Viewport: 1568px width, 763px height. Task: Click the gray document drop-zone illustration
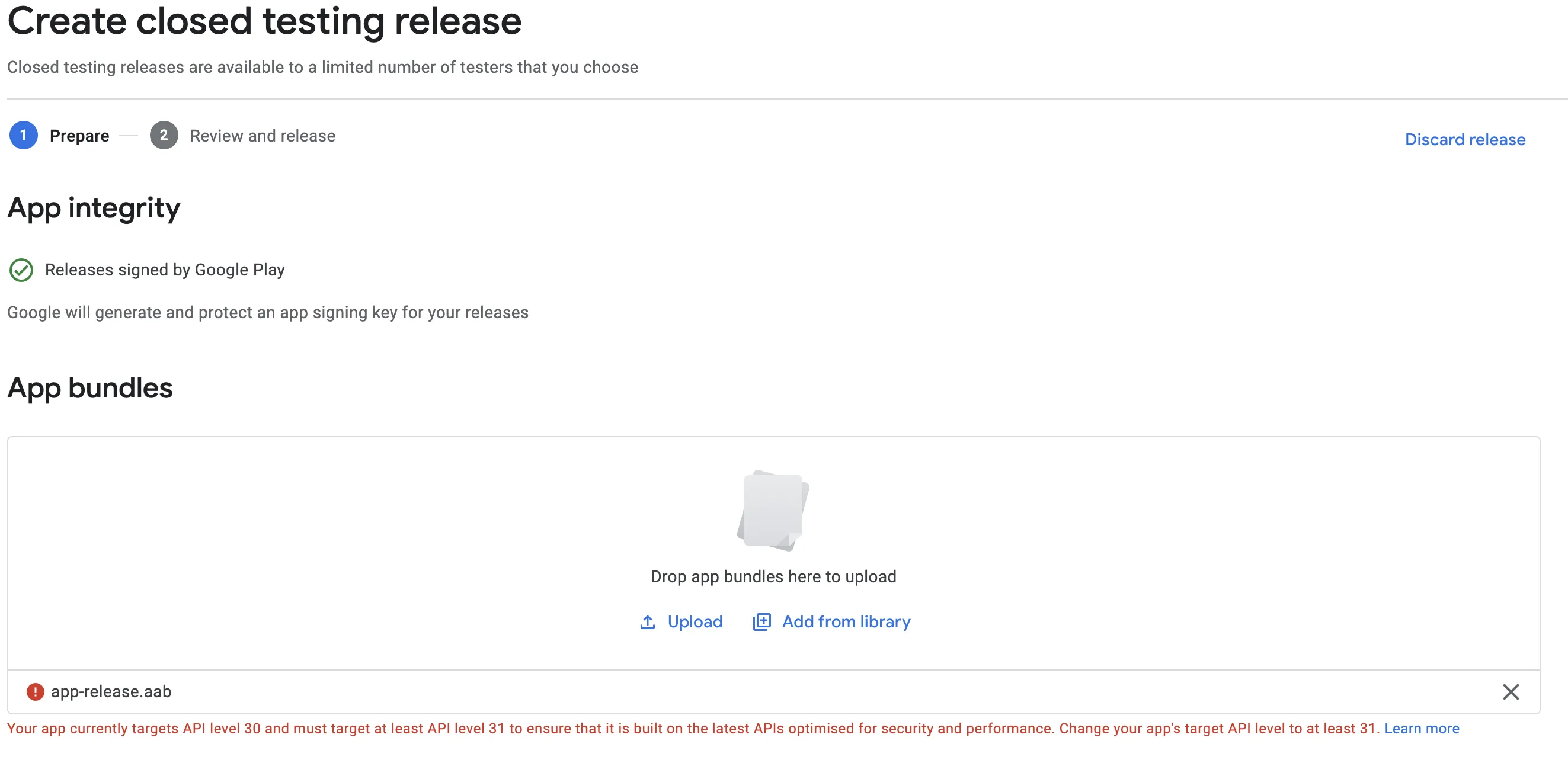coord(773,511)
